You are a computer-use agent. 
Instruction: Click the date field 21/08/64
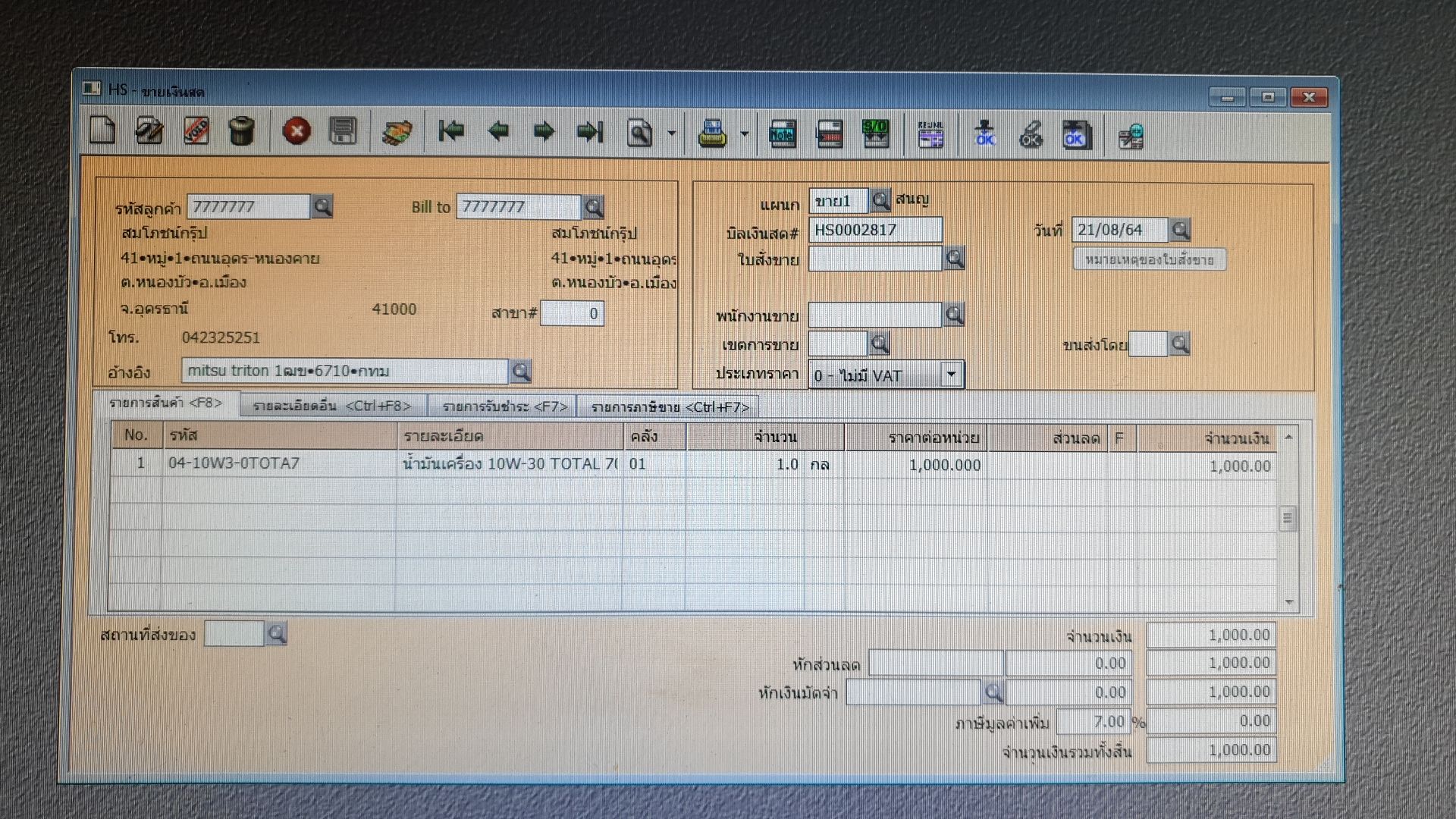click(1119, 230)
